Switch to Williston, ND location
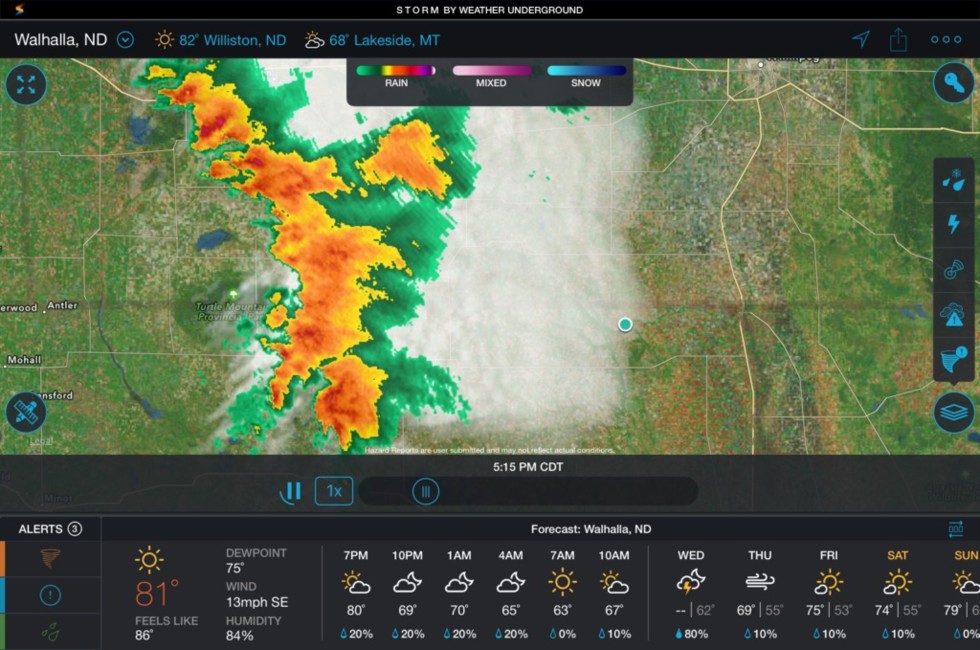This screenshot has height=650, width=980. pyautogui.click(x=221, y=40)
